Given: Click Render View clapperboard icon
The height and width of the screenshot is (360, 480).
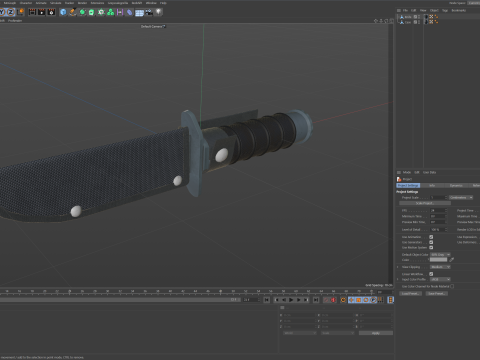Looking at the screenshot, I should [x=32, y=12].
